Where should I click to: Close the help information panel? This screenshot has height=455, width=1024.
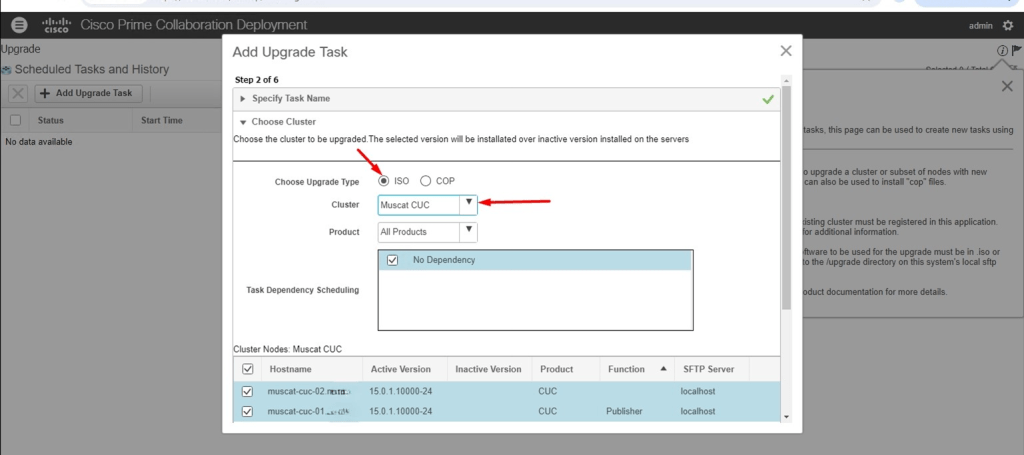pos(1007,87)
